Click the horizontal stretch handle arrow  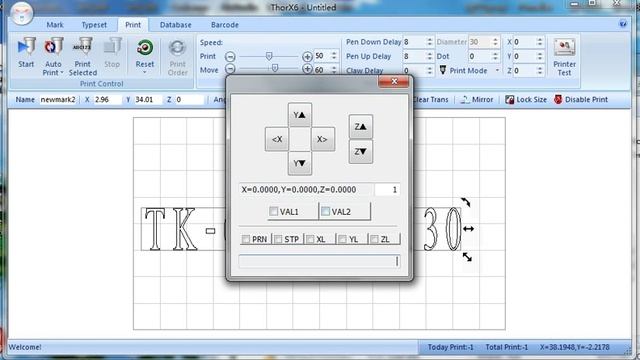[x=469, y=229]
